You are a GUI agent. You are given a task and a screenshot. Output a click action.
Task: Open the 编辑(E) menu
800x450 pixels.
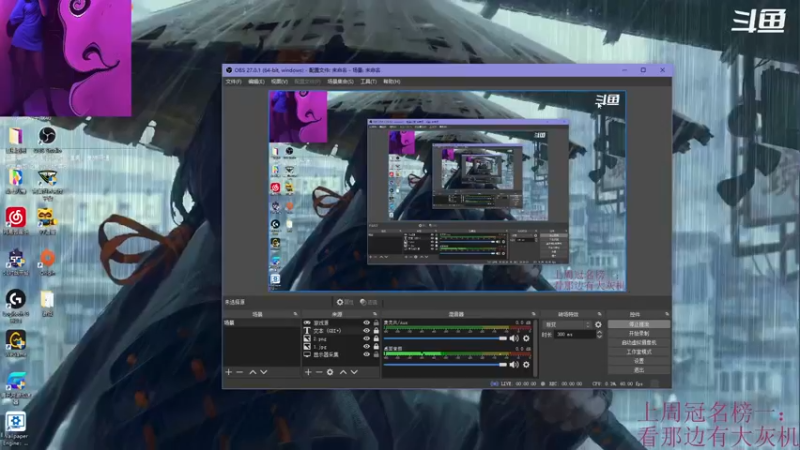(256, 82)
